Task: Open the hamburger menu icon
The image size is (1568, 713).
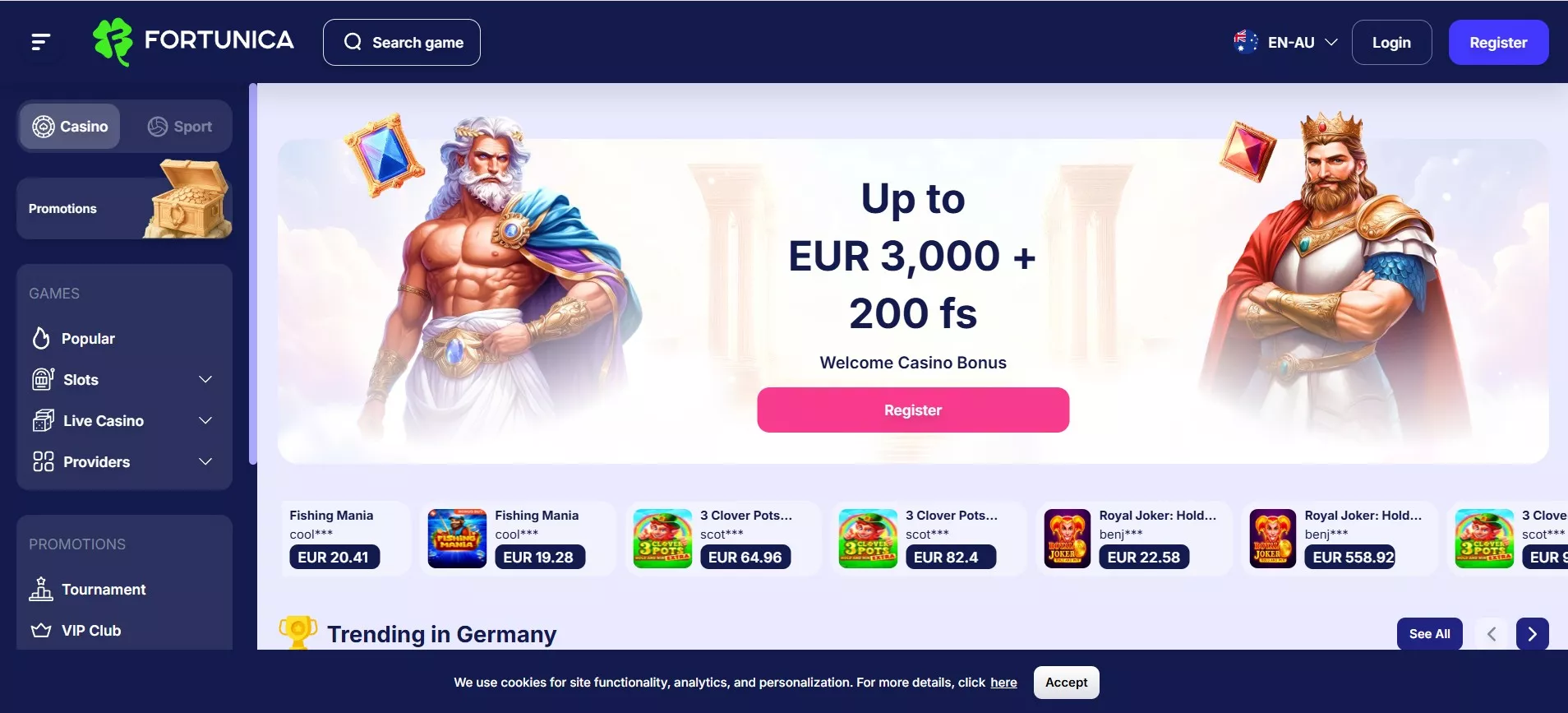Action: click(x=40, y=42)
